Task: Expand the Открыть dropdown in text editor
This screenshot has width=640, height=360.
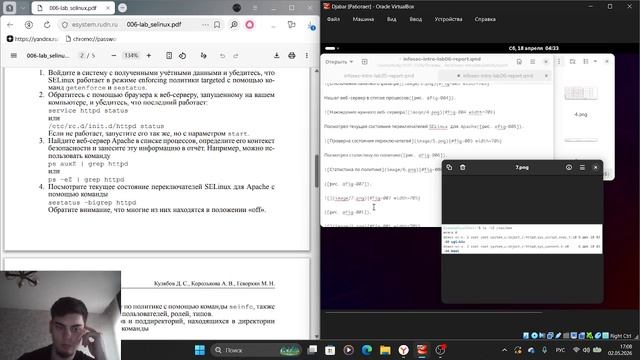Action: tap(339, 62)
